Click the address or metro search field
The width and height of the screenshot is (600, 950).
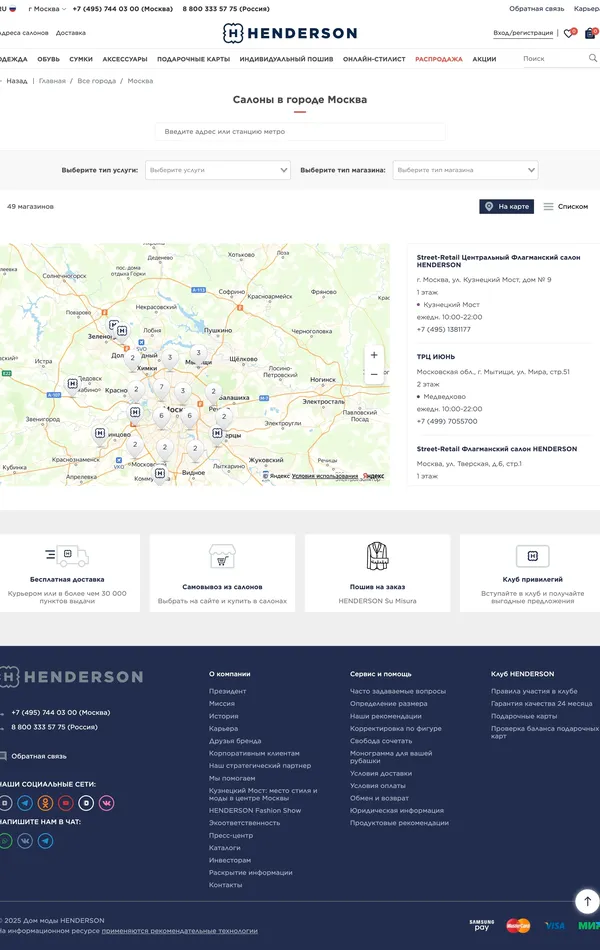tap(300, 131)
